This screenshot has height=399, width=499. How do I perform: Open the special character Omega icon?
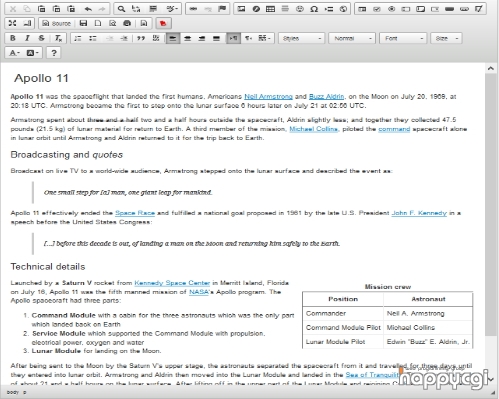point(314,9)
